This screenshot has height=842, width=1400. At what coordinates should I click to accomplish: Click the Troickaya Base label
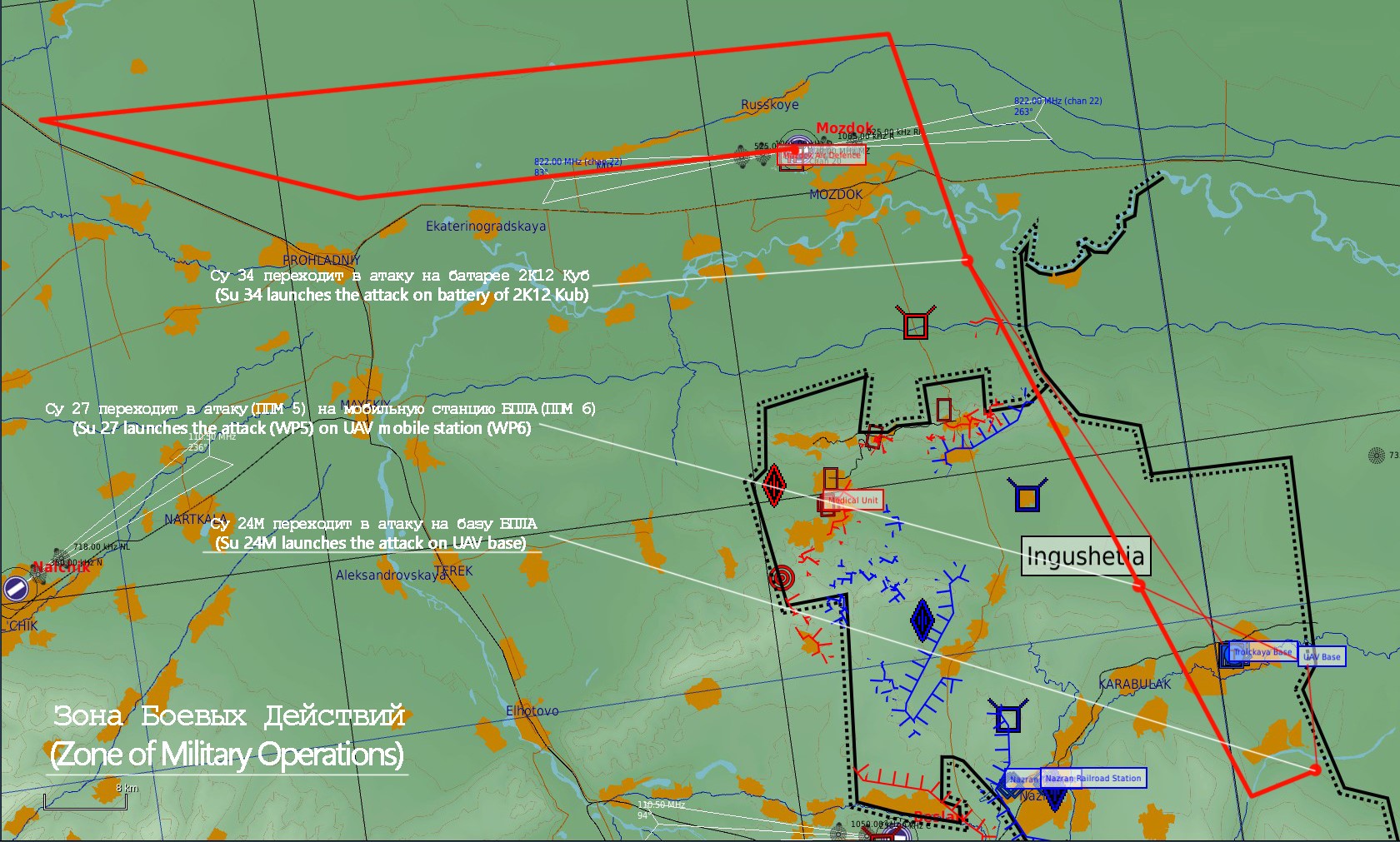[1262, 652]
